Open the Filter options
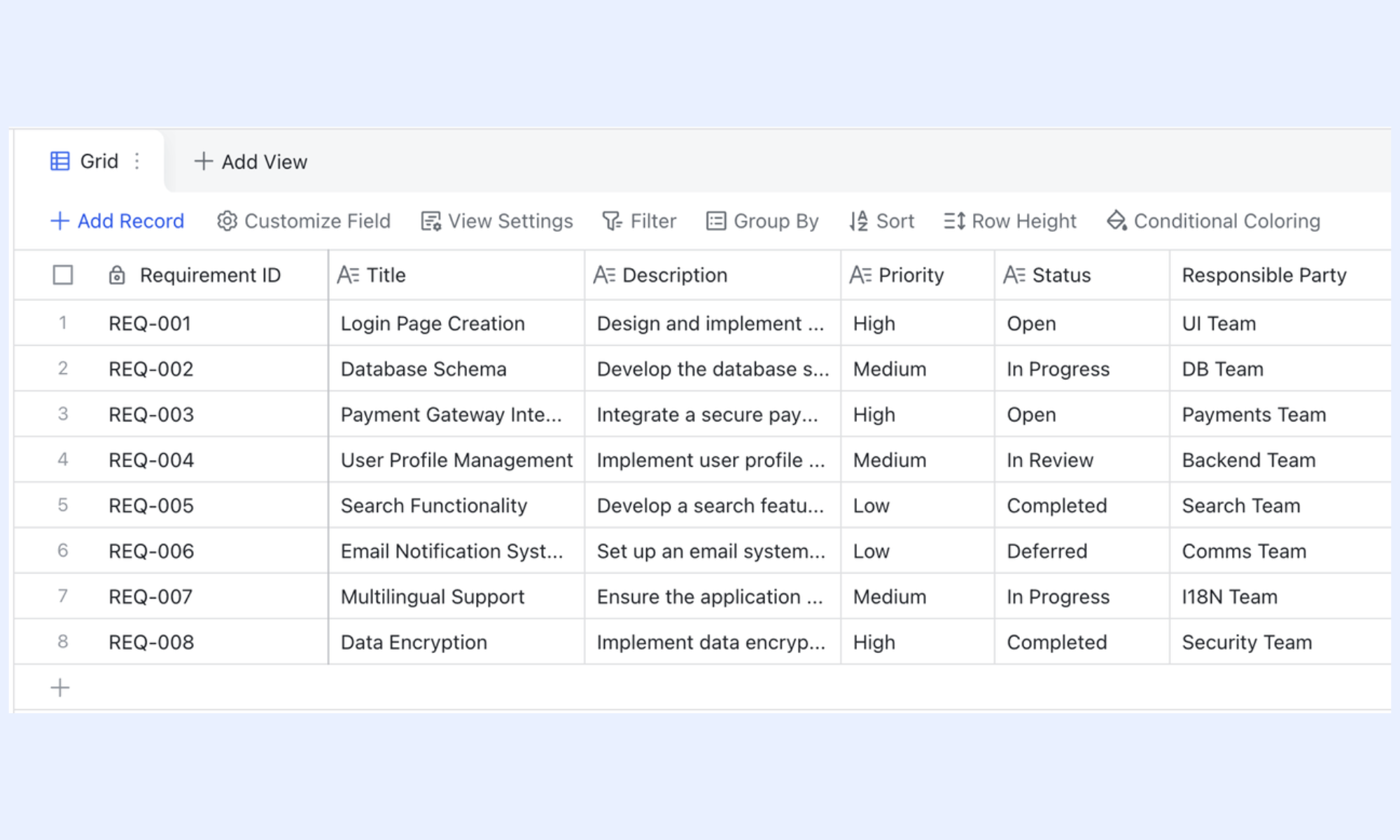This screenshot has width=1400, height=840. (x=640, y=221)
